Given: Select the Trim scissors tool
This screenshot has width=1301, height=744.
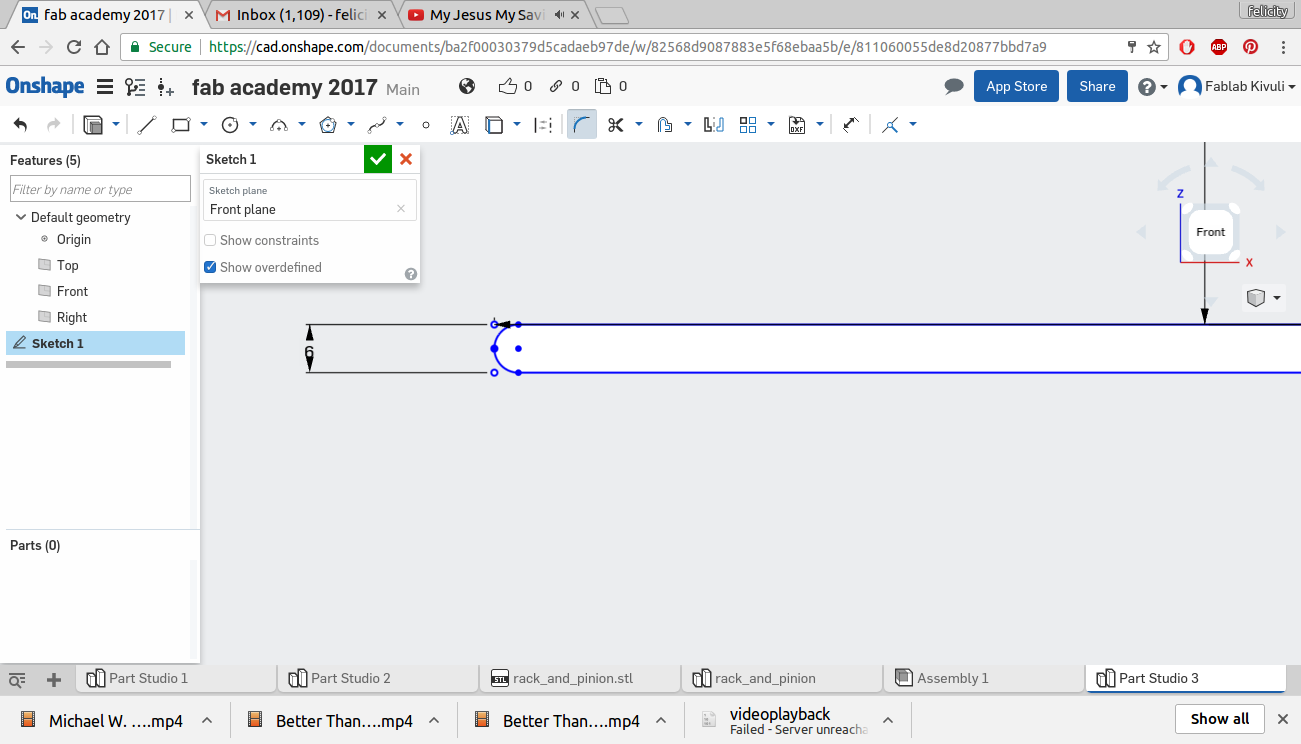Looking at the screenshot, I should pos(616,125).
